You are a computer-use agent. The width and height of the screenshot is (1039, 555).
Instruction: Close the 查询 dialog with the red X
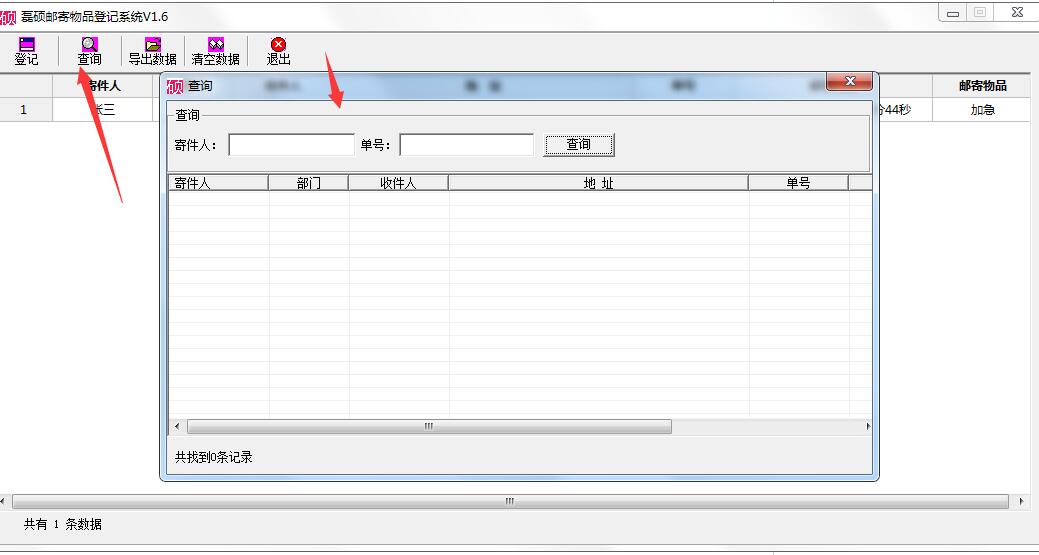pyautogui.click(x=849, y=81)
